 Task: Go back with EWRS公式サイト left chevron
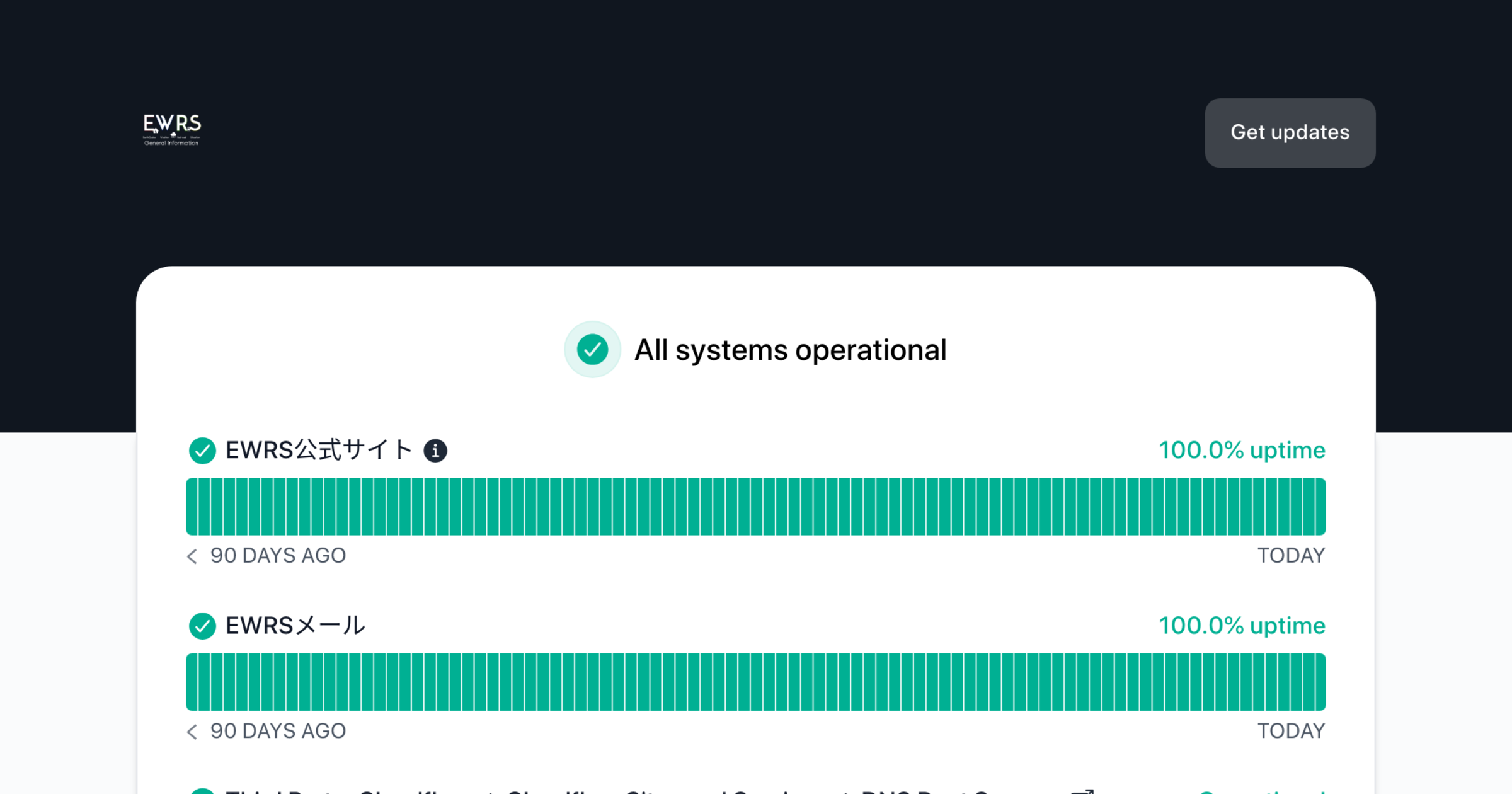click(192, 556)
